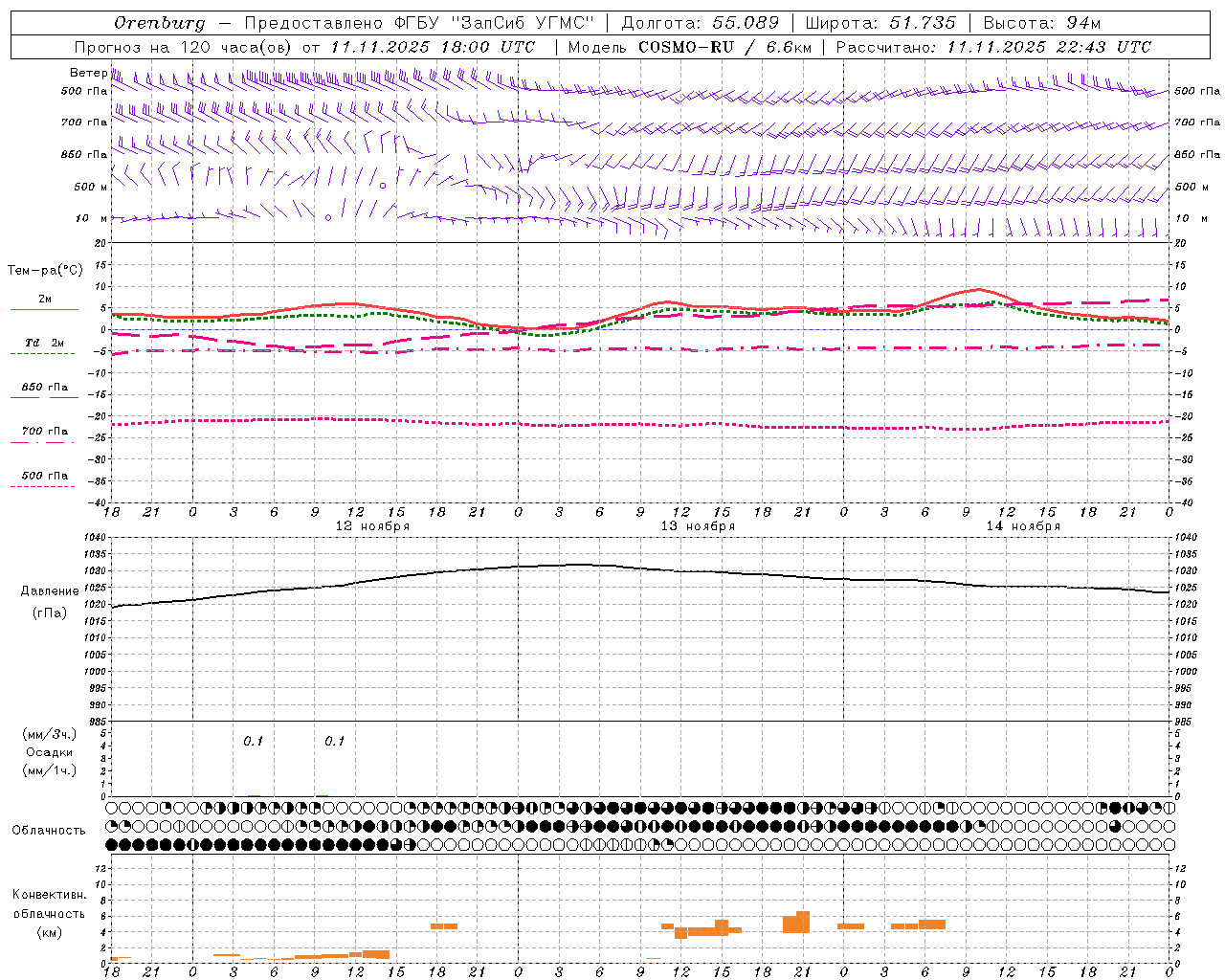Click the Orenburg station name in header
The image size is (1225, 980).
click(160, 23)
